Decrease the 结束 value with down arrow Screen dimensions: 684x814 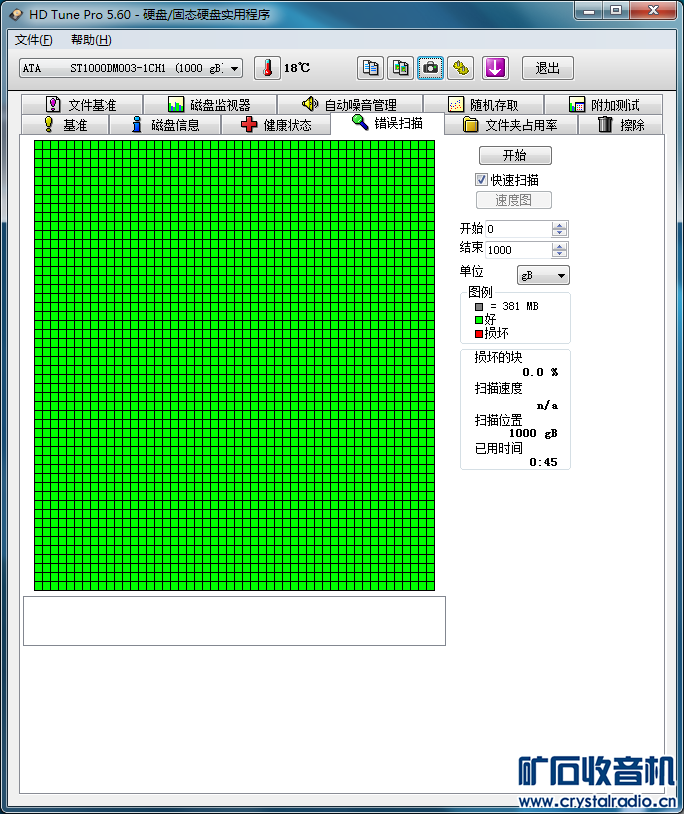(x=559, y=254)
